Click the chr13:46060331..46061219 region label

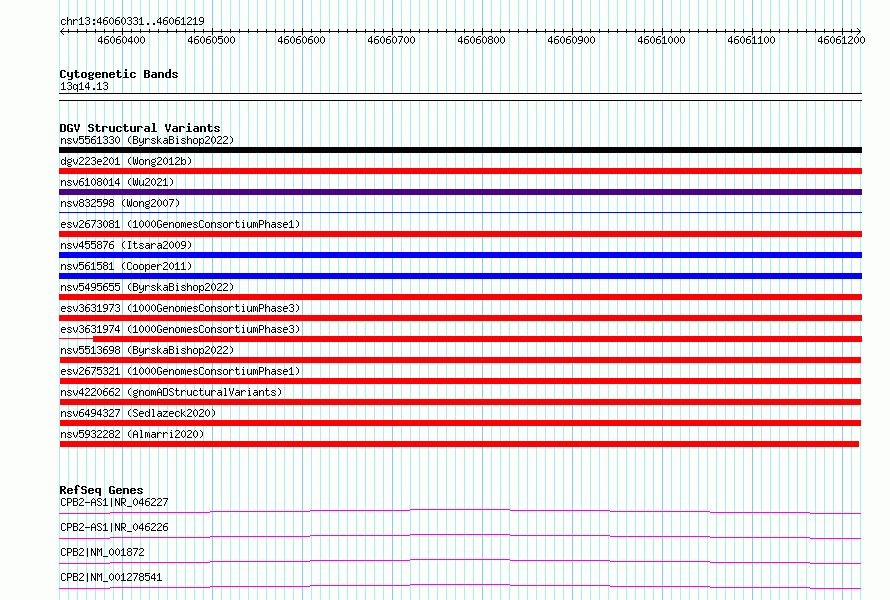pos(132,21)
